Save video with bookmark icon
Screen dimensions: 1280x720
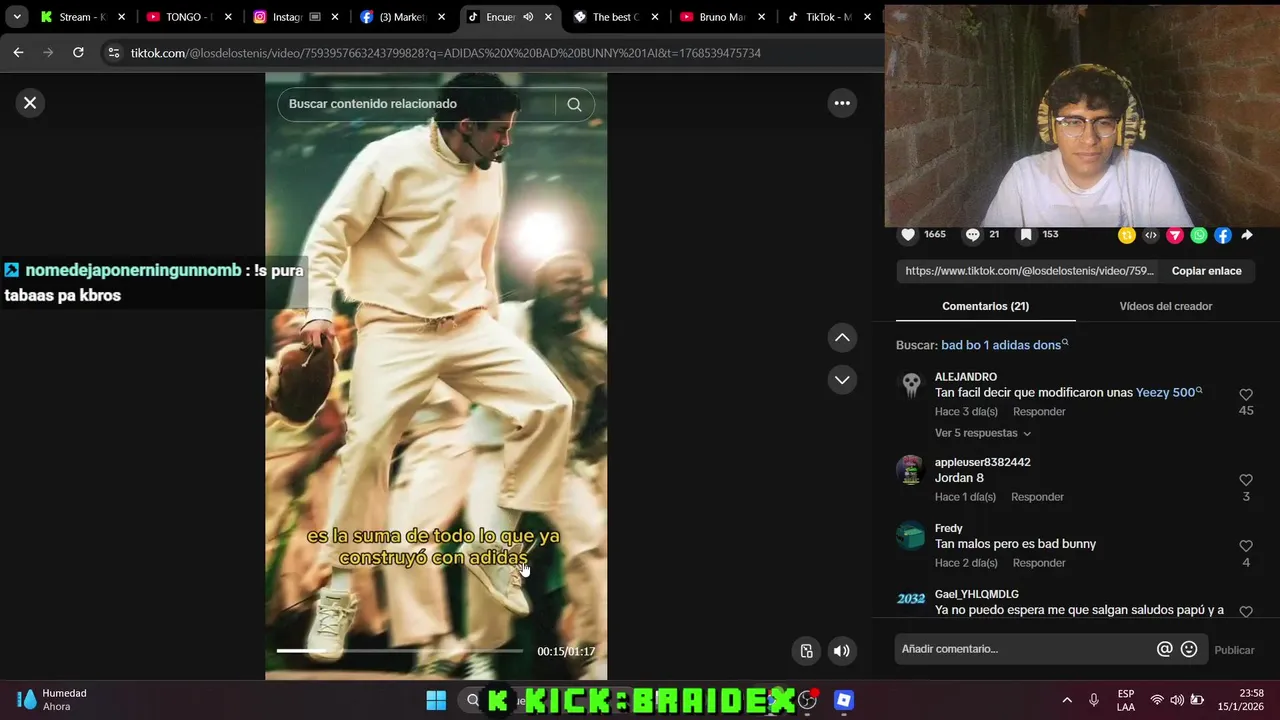1026,235
